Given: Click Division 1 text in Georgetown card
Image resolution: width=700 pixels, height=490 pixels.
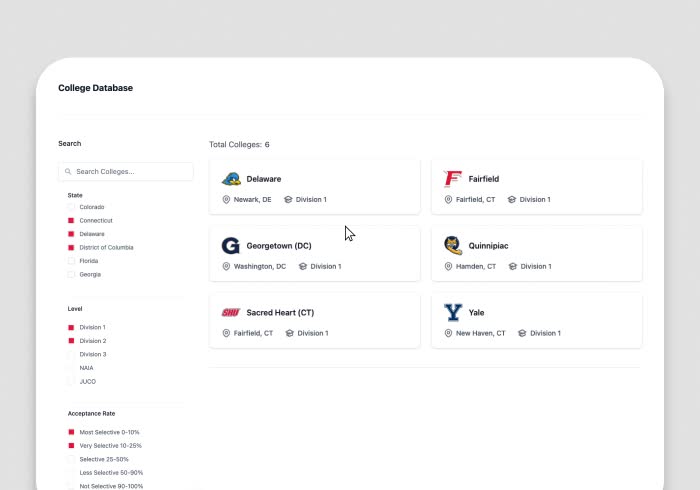Looking at the screenshot, I should point(326,266).
